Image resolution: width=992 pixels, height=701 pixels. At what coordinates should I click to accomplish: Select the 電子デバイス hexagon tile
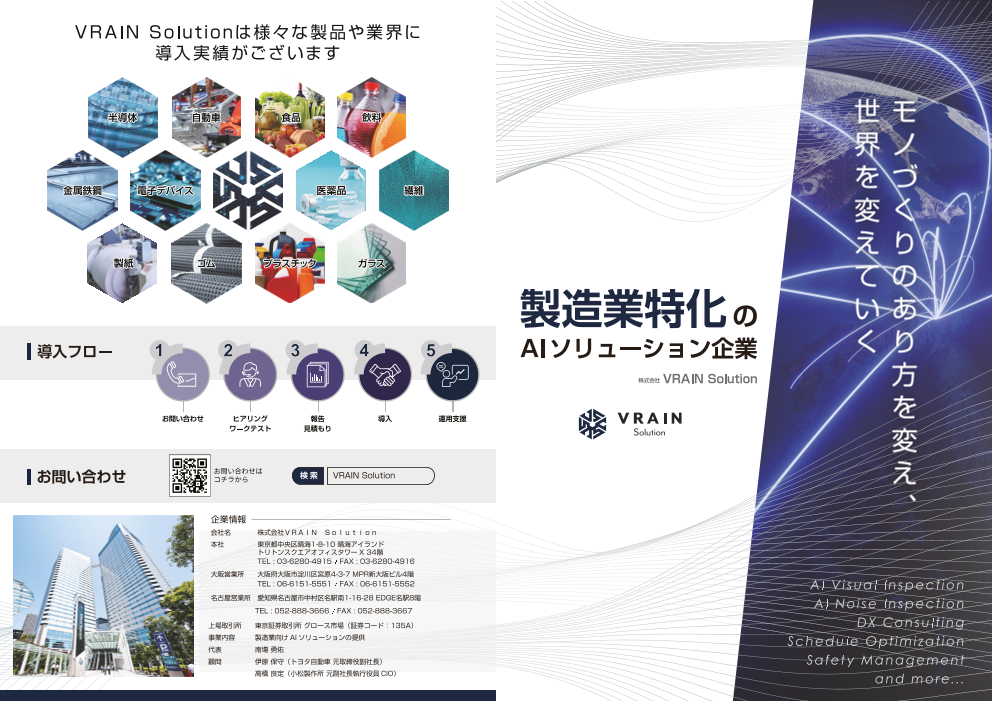(165, 190)
